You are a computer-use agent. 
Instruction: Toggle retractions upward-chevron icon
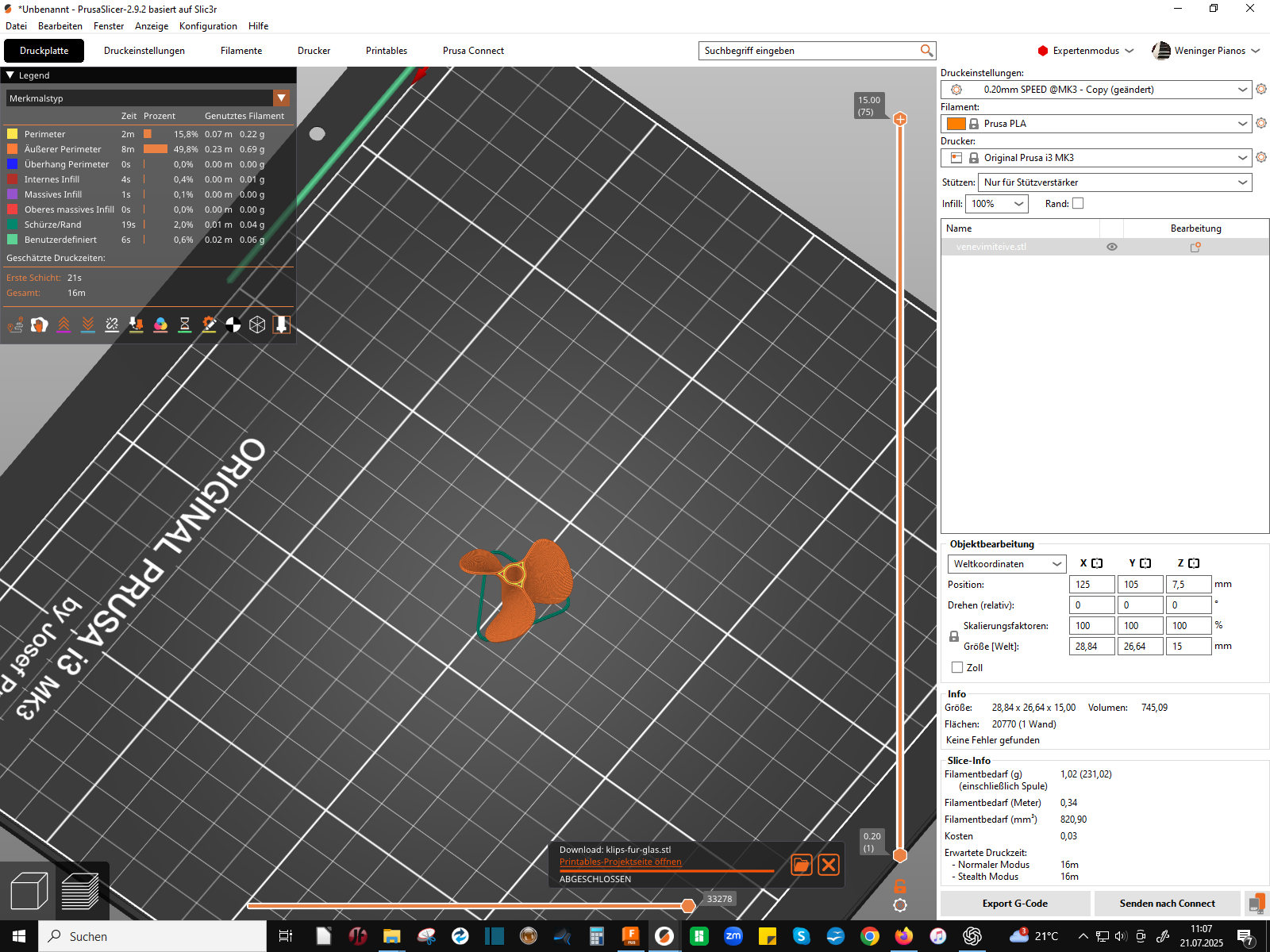(x=63, y=324)
